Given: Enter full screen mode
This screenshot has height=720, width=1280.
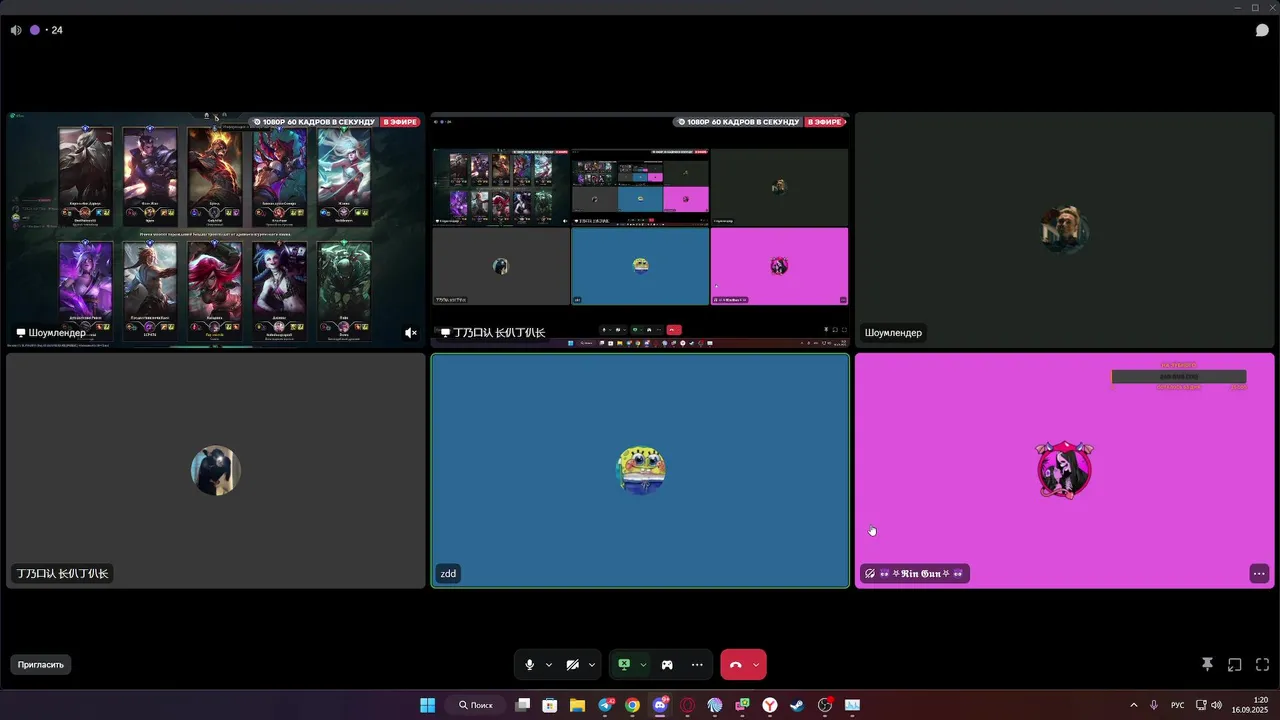Looking at the screenshot, I should coord(1262,664).
